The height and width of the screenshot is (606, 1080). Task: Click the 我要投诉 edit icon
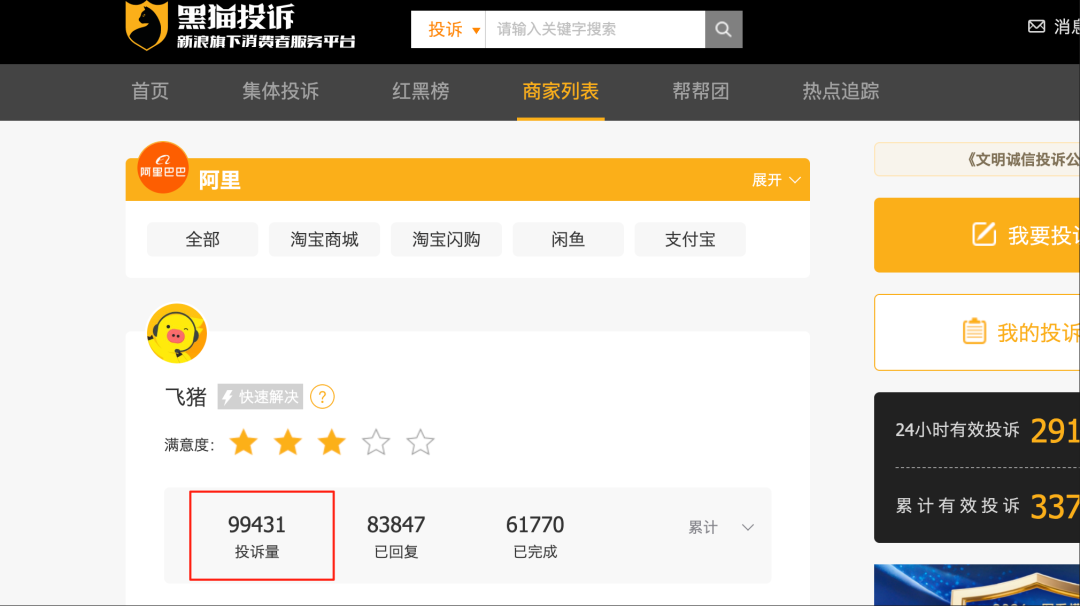(x=984, y=235)
